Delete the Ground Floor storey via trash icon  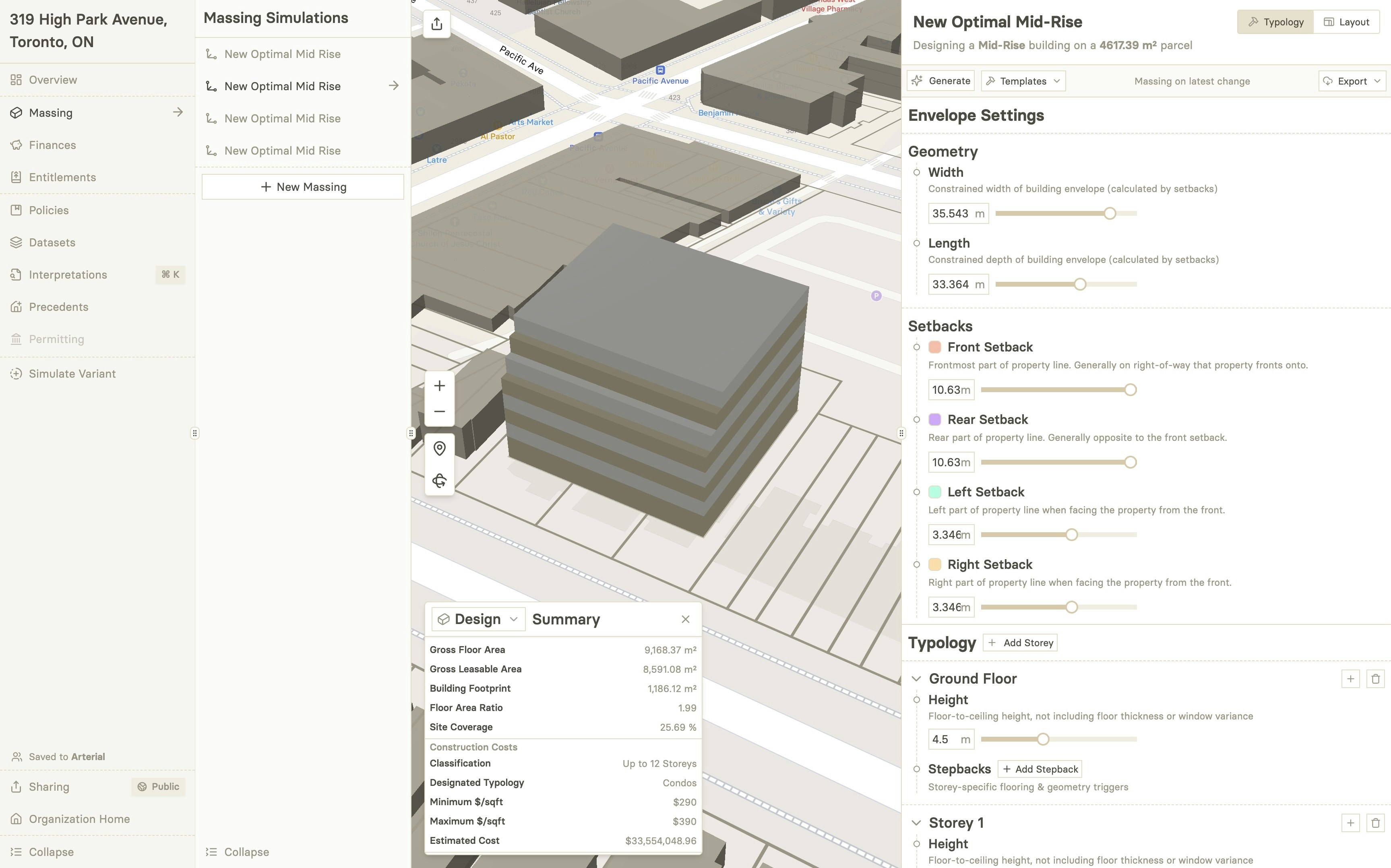pos(1375,679)
